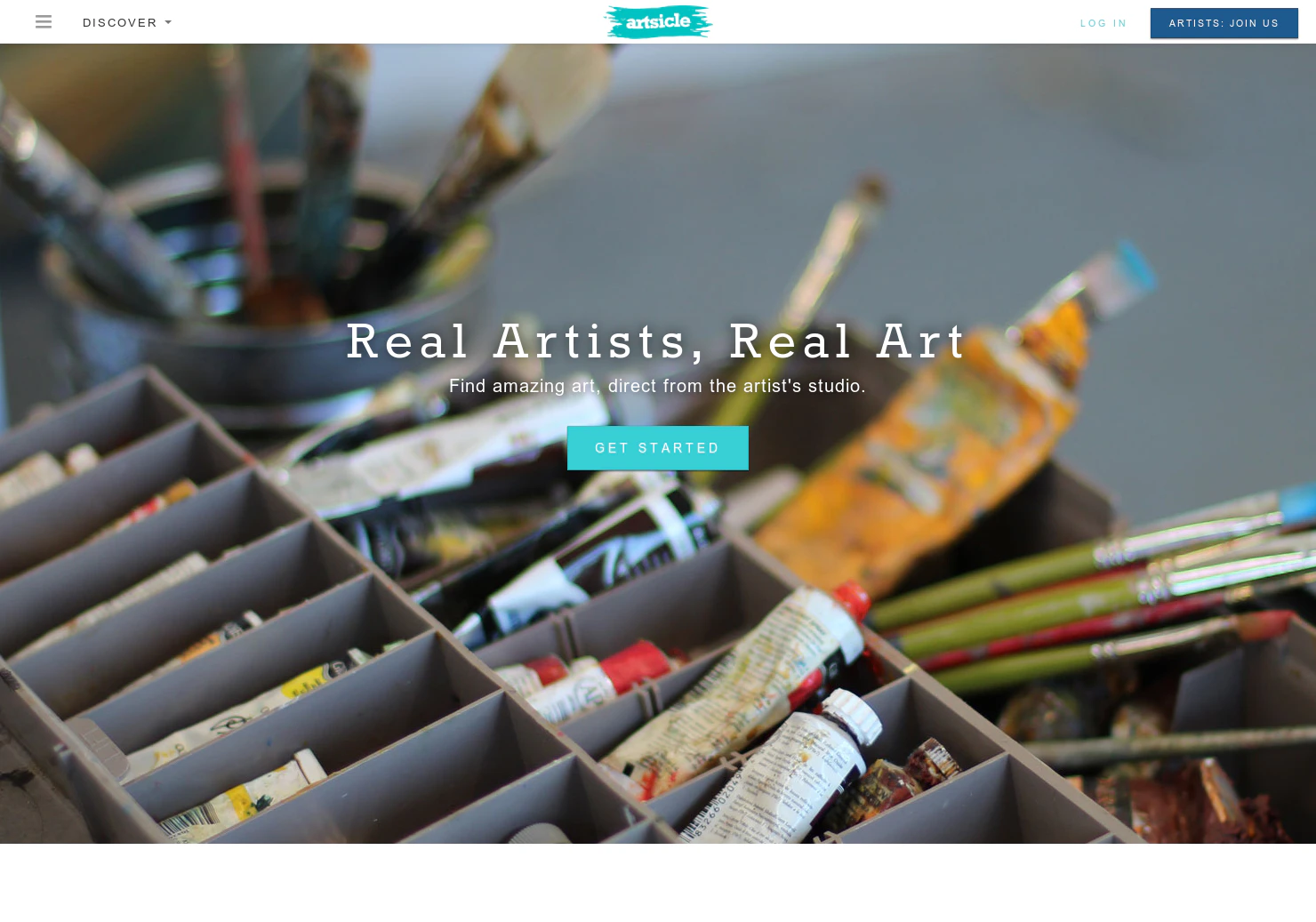
Task: Click the blank white area below hero
Action: [x=658, y=883]
